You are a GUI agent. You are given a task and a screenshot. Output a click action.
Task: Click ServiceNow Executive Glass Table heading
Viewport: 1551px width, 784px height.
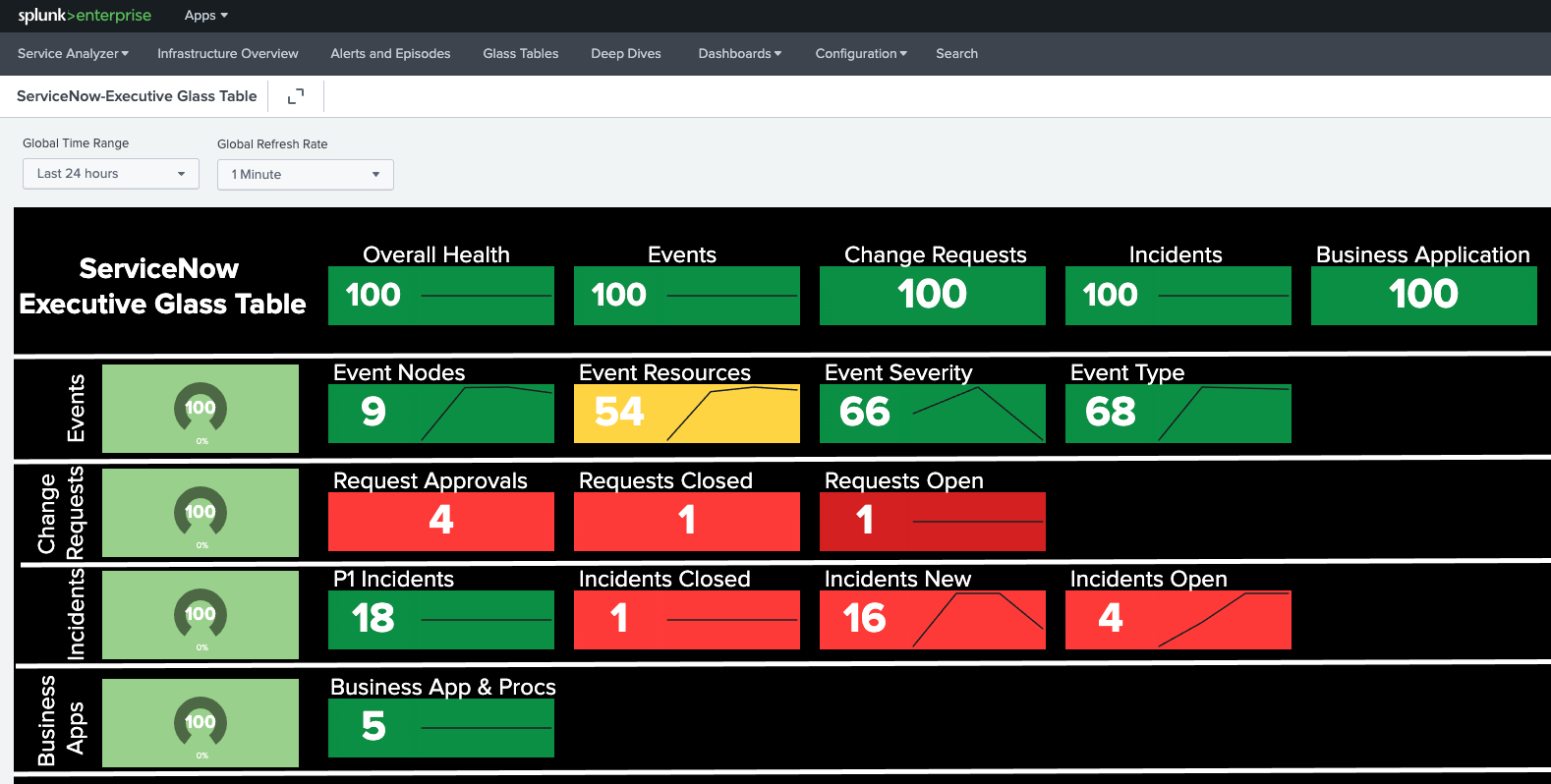pos(162,286)
